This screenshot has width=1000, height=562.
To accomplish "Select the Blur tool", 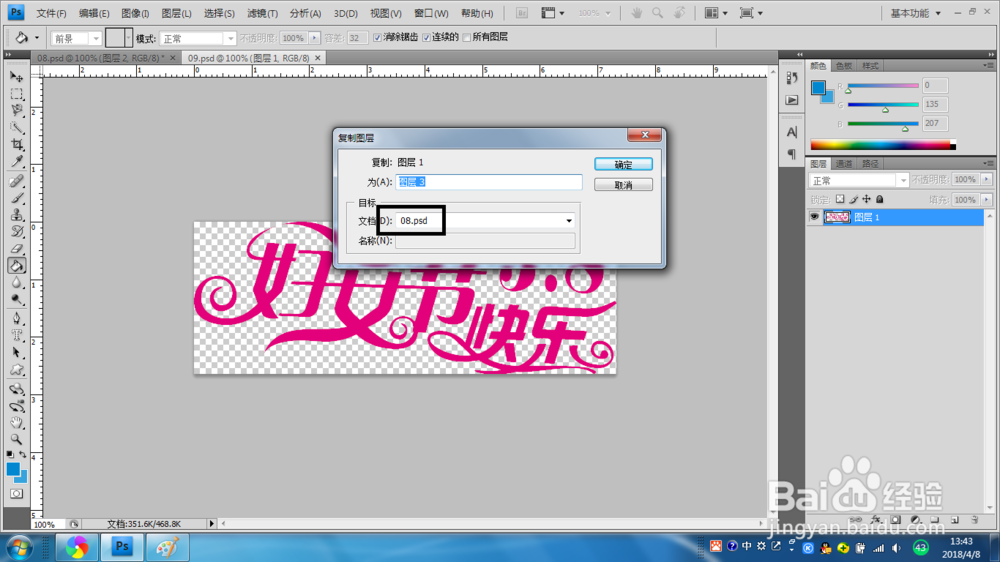I will point(17,283).
